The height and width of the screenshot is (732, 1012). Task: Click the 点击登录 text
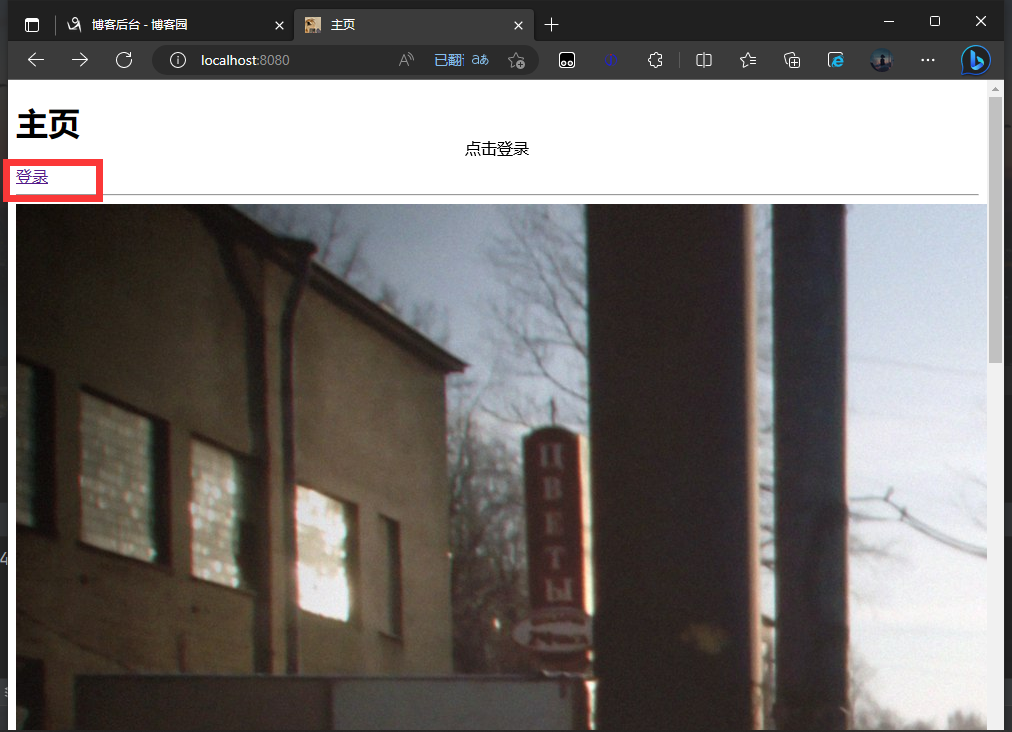[x=497, y=149]
